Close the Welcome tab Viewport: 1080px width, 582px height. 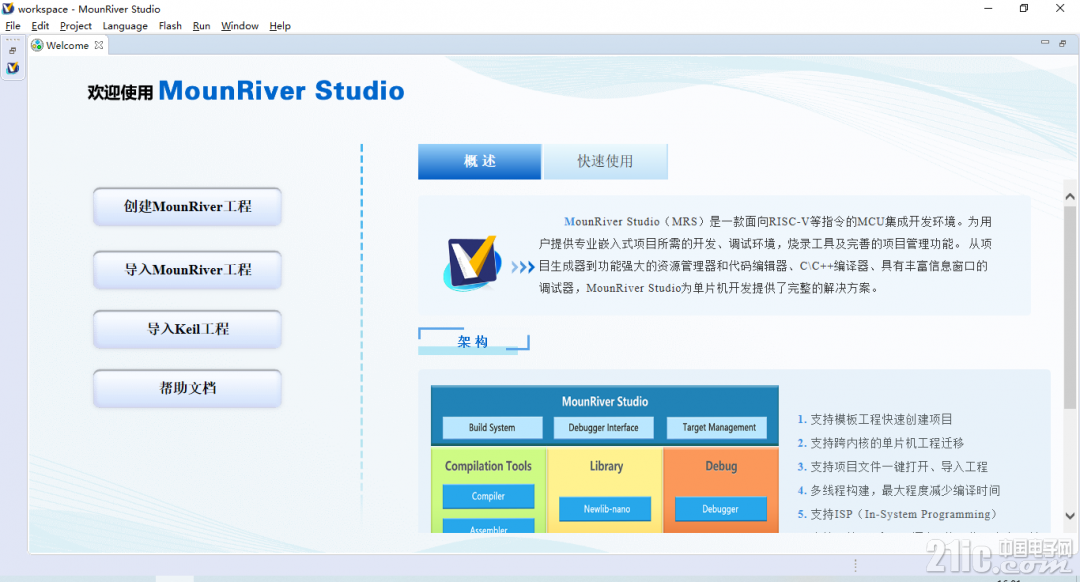click(99, 45)
